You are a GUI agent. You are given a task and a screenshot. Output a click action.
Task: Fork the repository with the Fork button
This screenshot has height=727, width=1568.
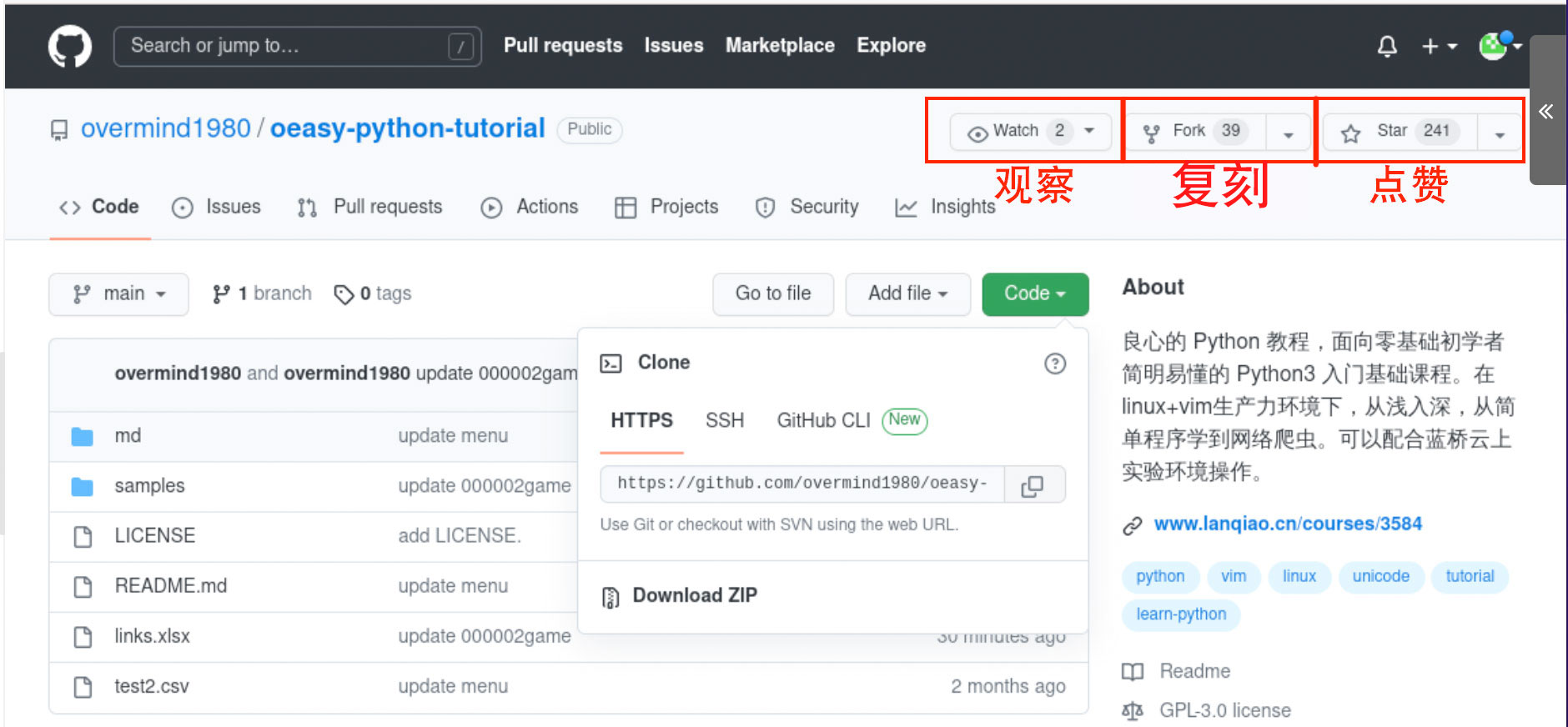pos(1198,131)
